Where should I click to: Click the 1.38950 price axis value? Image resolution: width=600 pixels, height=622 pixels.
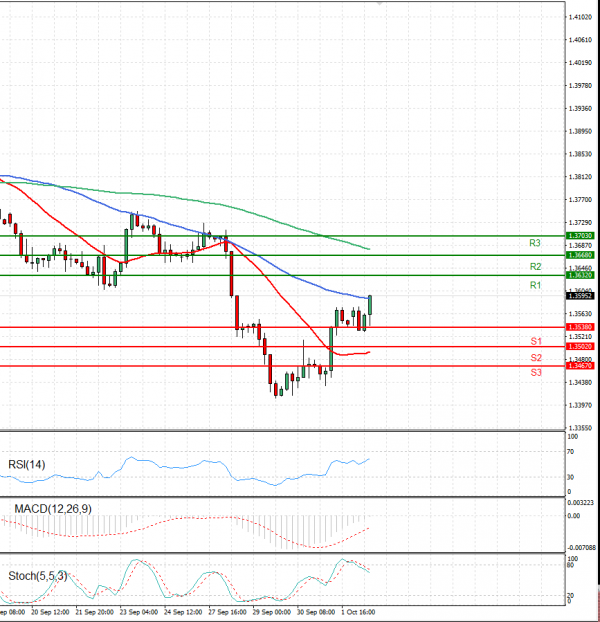point(580,131)
